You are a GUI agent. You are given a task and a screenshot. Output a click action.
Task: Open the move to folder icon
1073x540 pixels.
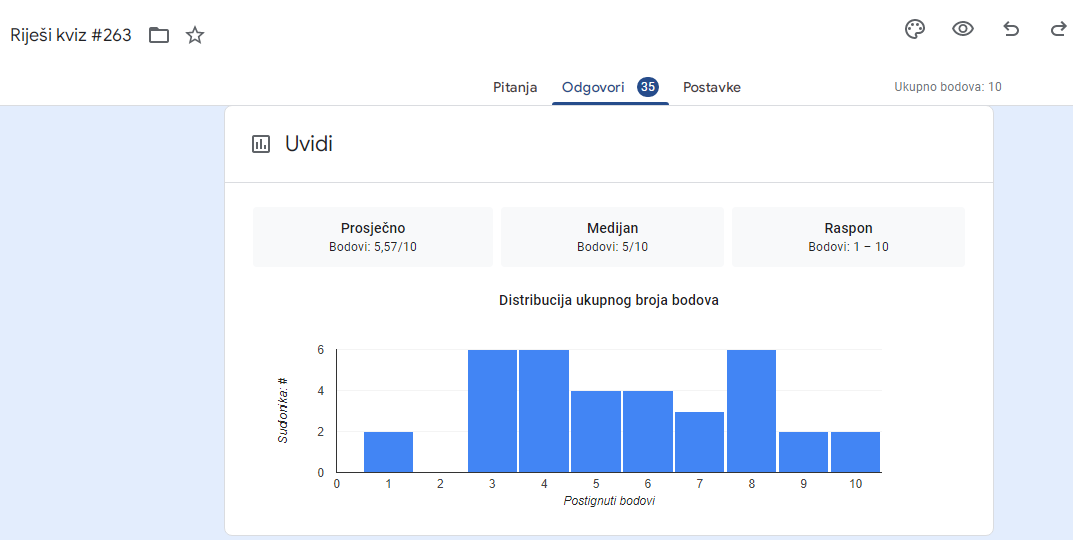click(x=159, y=35)
